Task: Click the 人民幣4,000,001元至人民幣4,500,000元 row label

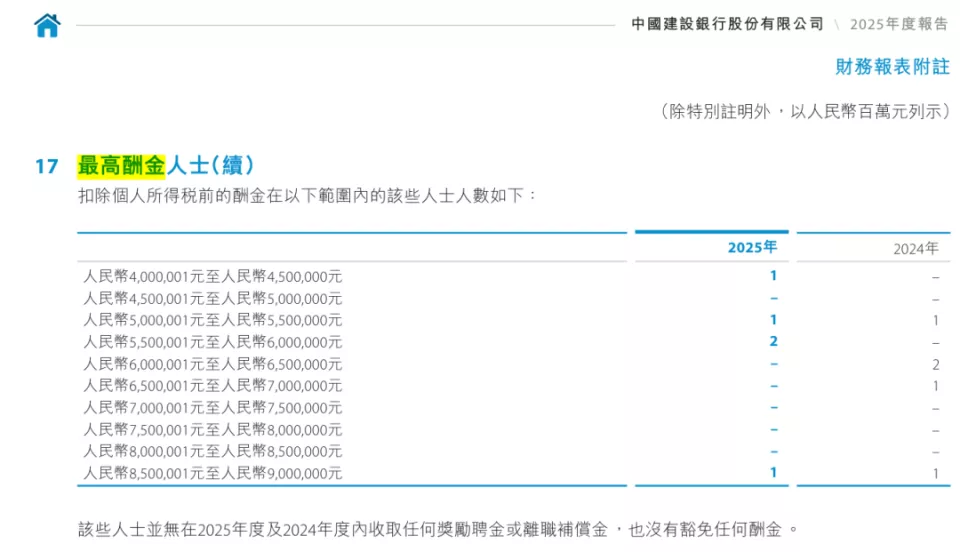Action: 212,276
